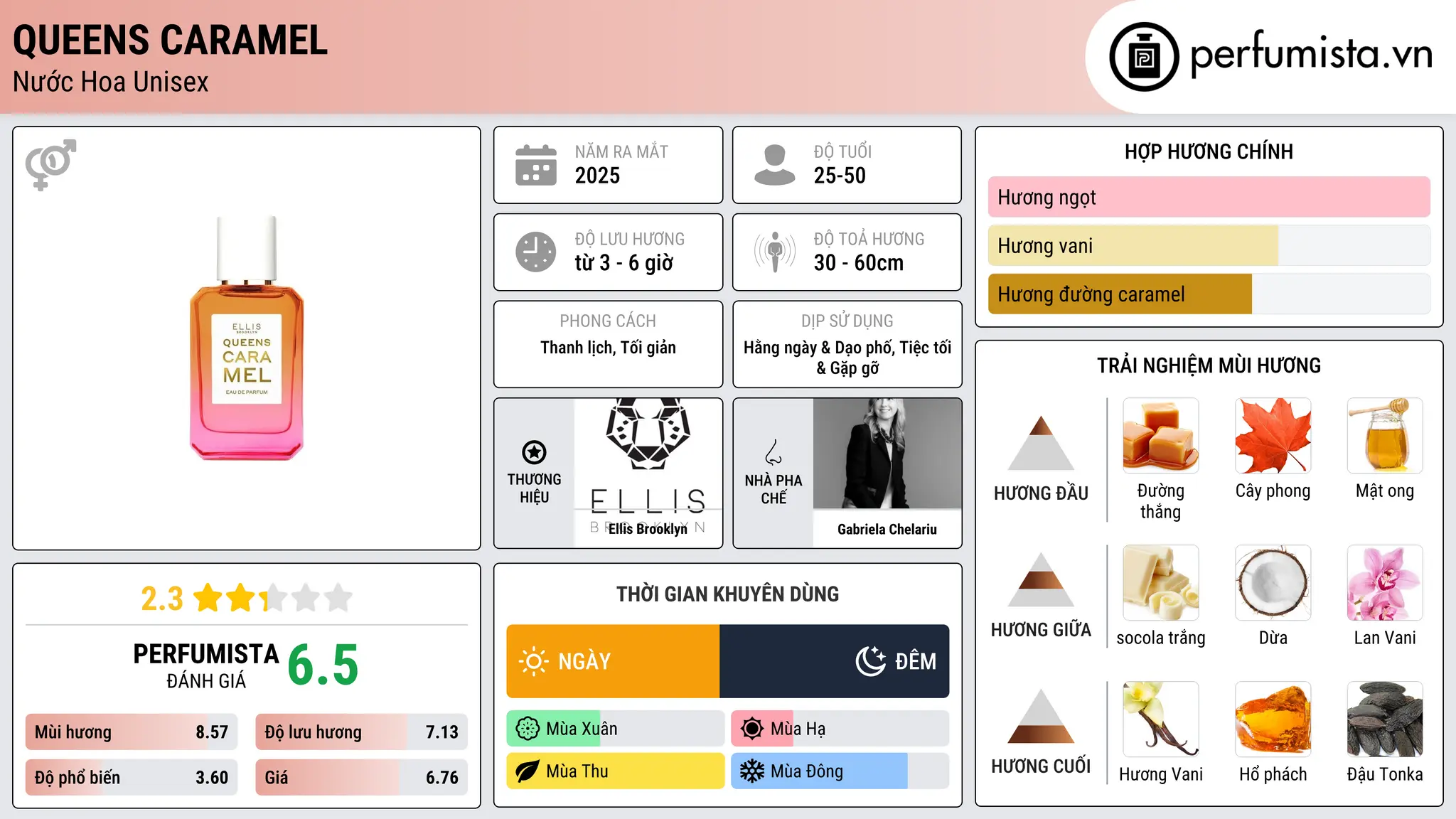Click the Mùa Thu season bar
The width and height of the screenshot is (1456, 819).
click(x=616, y=771)
